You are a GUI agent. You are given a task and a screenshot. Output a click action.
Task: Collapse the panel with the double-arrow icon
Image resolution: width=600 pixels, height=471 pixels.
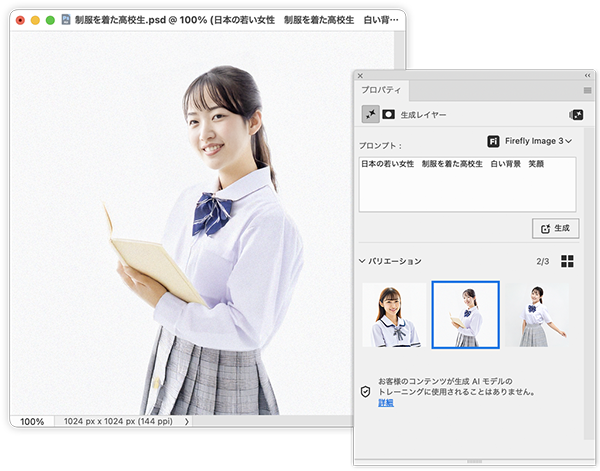tap(587, 75)
